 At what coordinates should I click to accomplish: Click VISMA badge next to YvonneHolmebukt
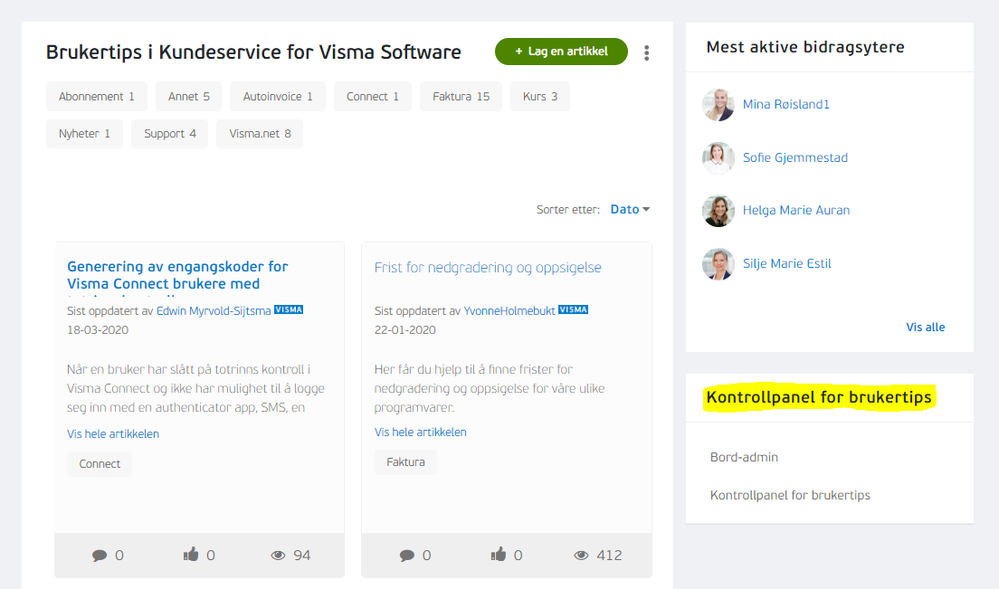(573, 310)
